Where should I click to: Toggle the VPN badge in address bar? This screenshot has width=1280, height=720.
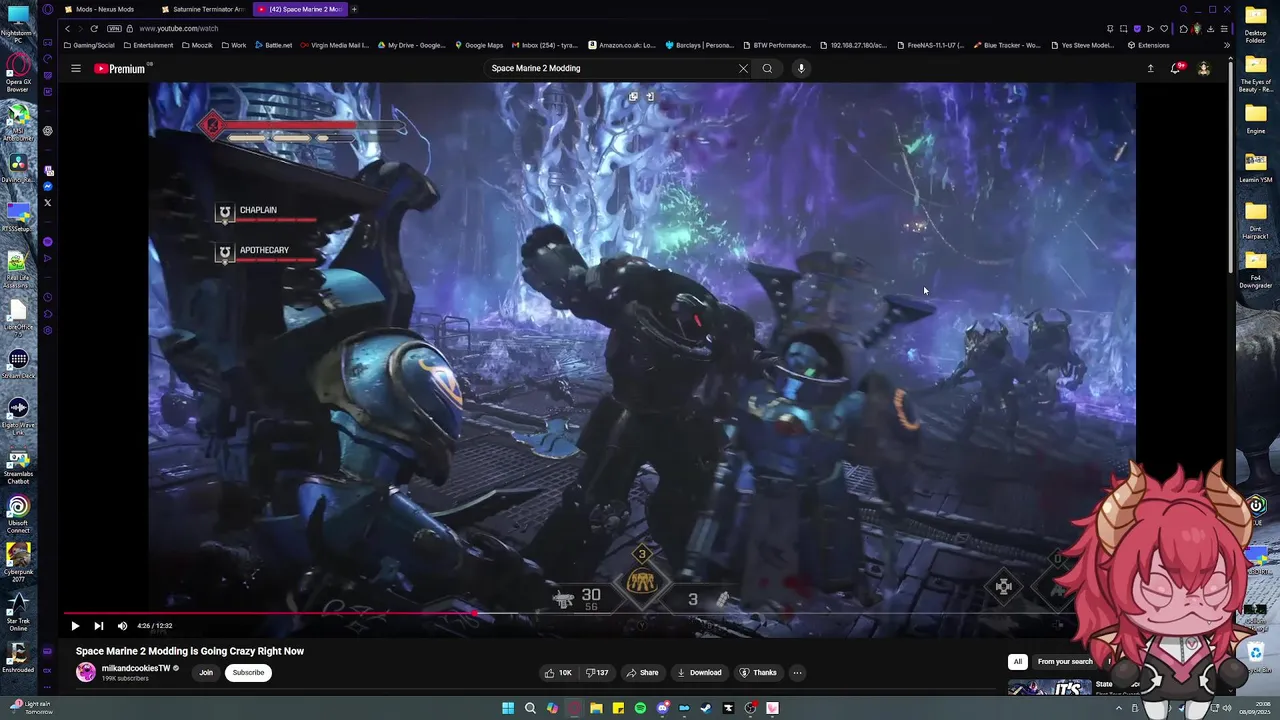point(114,29)
